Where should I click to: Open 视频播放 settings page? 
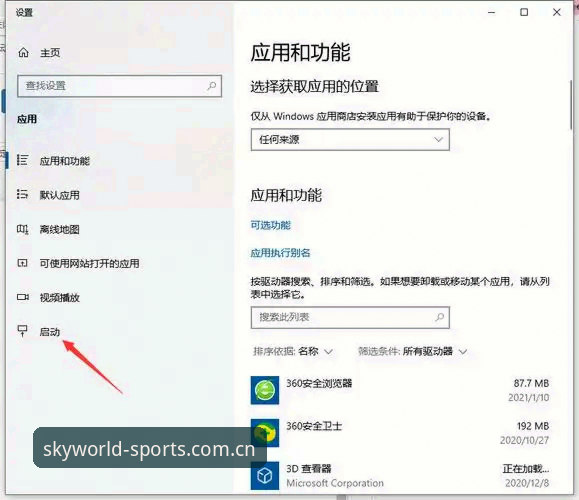click(59, 297)
